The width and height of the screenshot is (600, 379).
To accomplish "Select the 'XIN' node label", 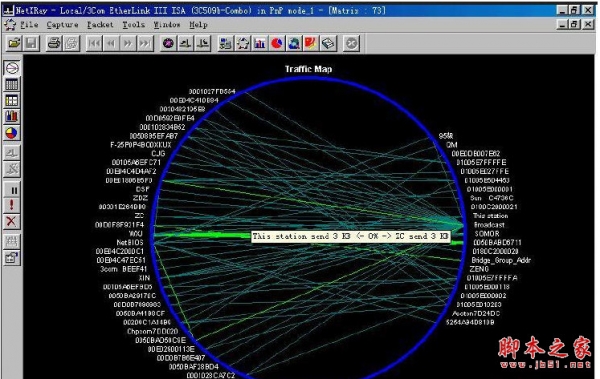I will (144, 278).
